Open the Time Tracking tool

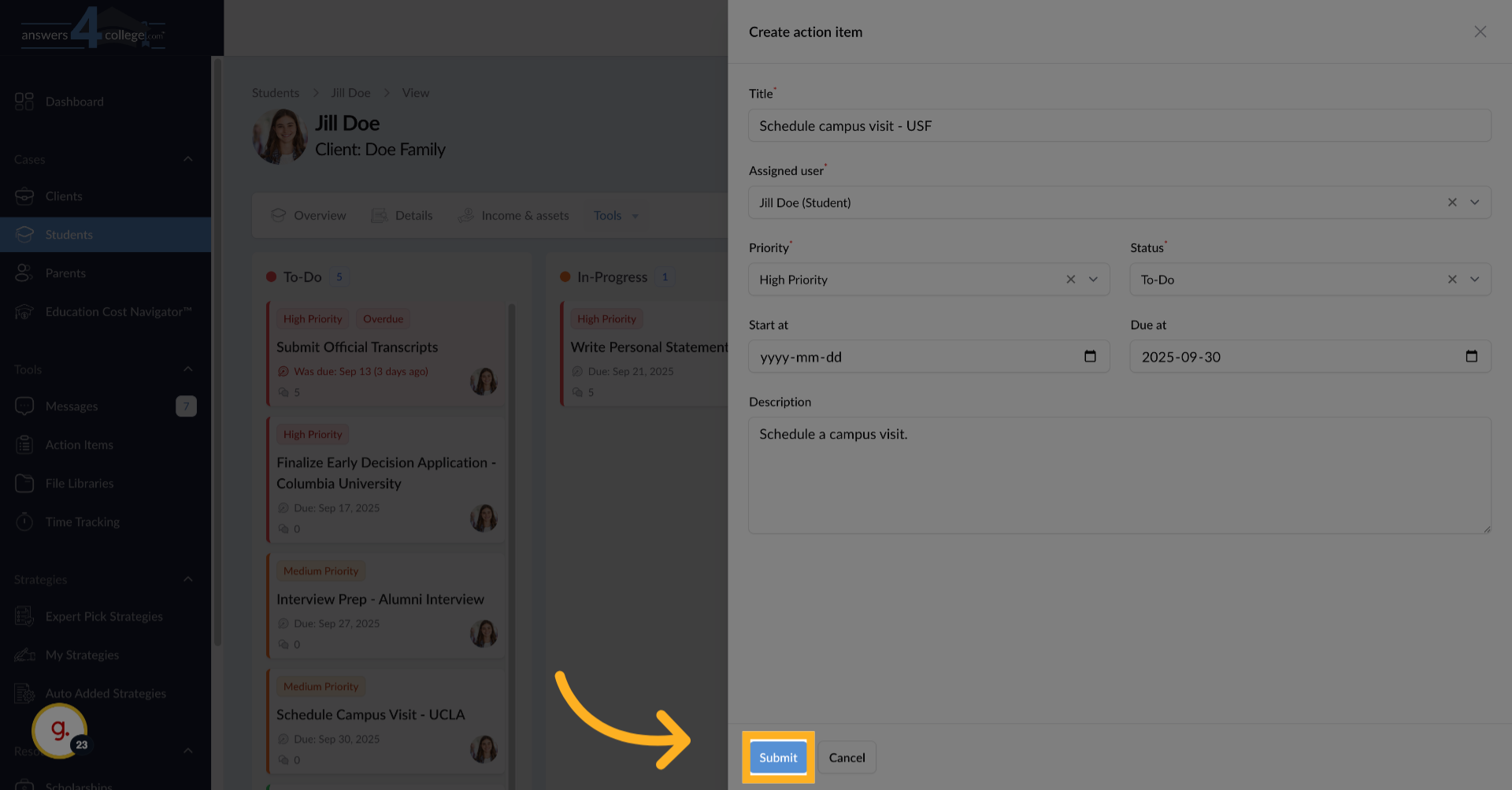click(81, 521)
